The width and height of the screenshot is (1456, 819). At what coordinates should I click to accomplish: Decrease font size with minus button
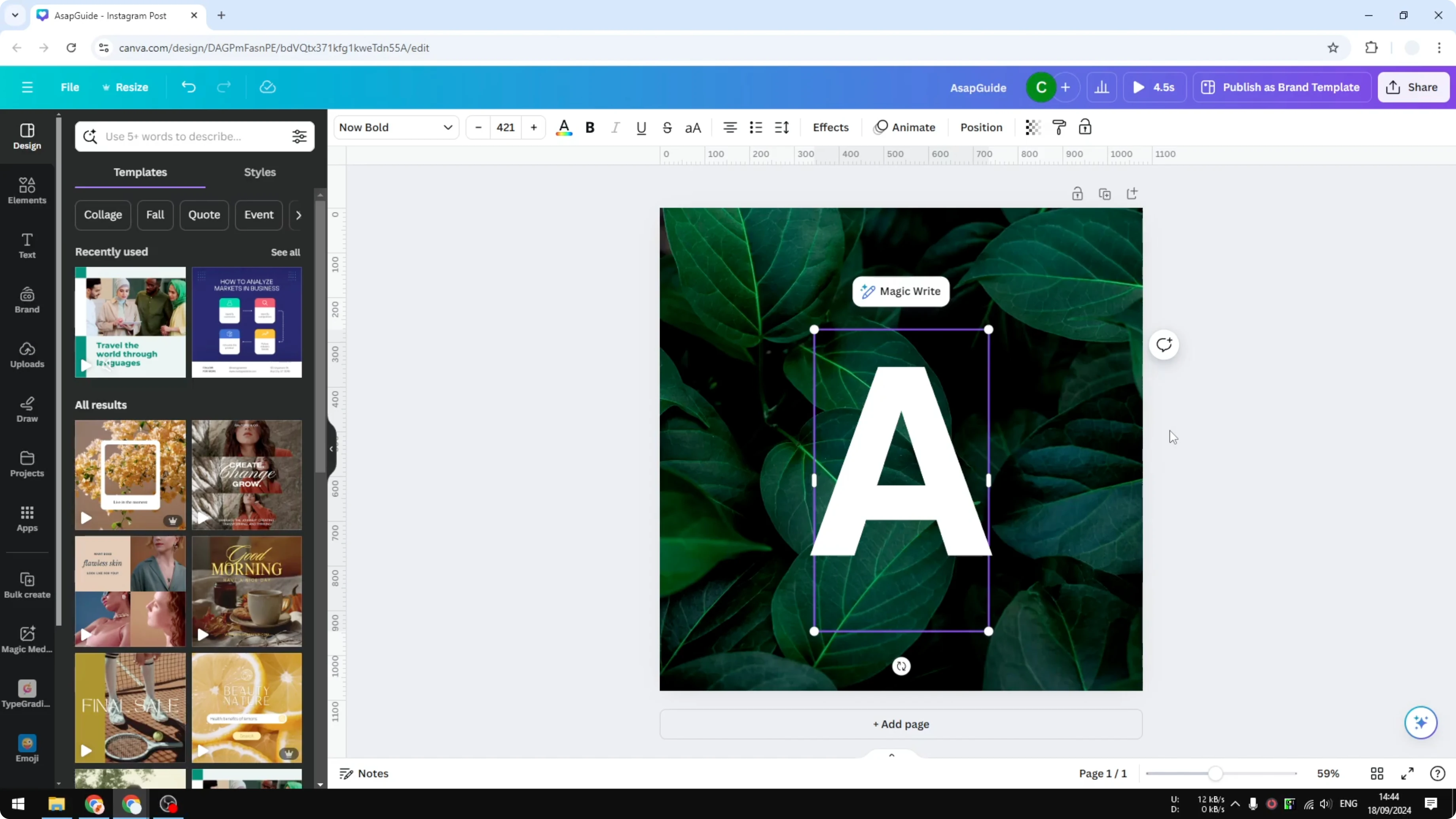click(478, 127)
